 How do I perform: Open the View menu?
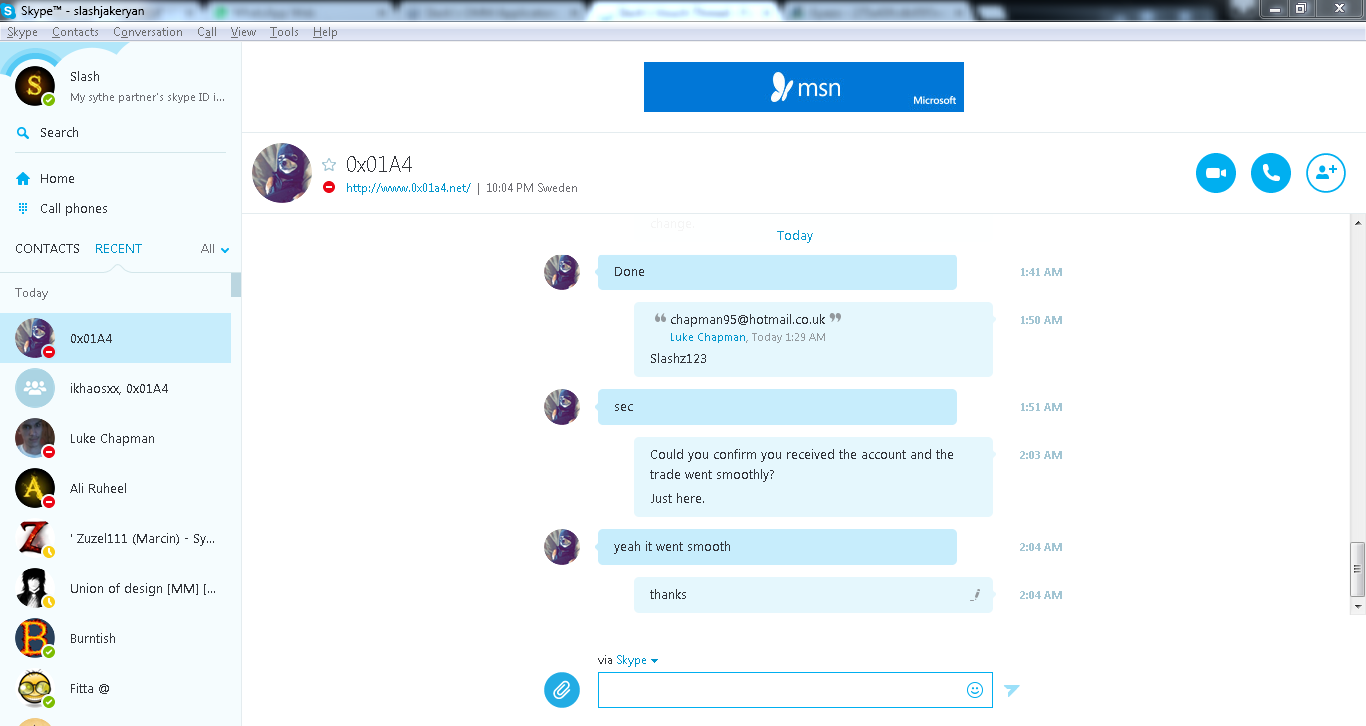coord(243,32)
